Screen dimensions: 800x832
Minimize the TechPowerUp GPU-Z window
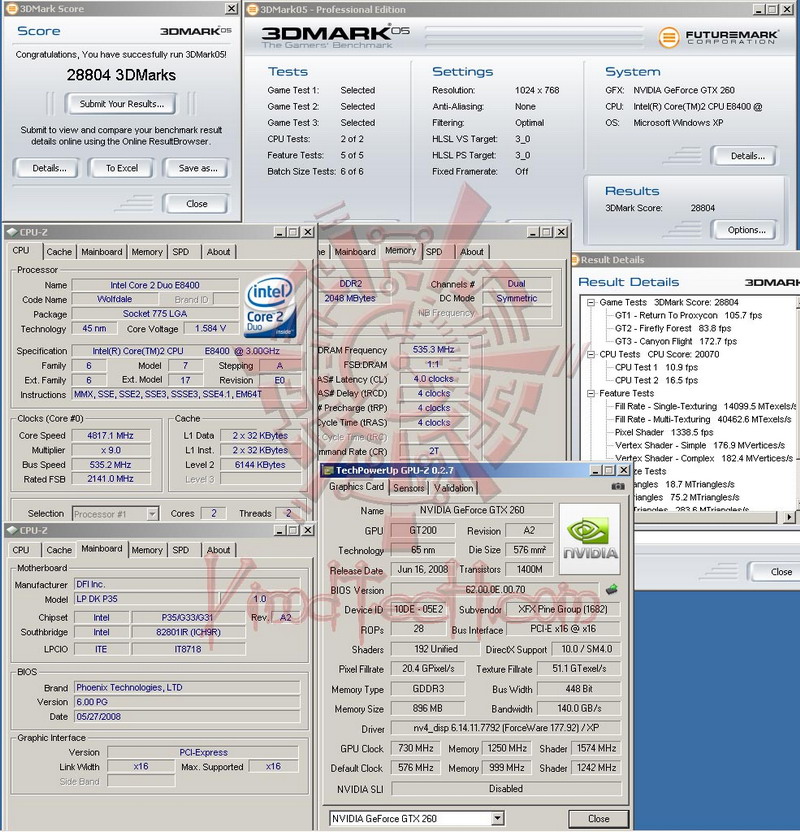pyautogui.click(x=596, y=470)
